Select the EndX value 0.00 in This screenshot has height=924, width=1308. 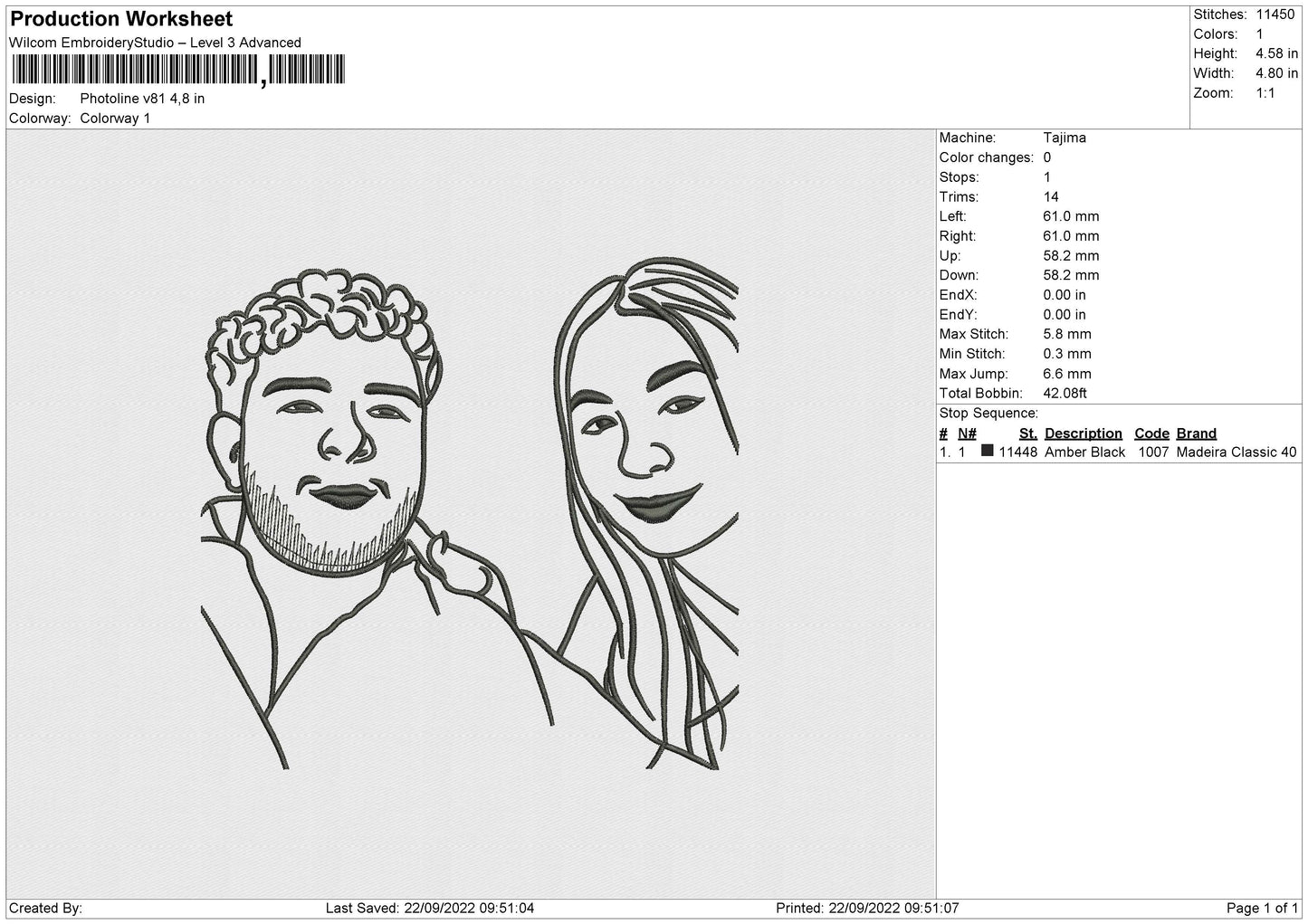[x=1065, y=295]
